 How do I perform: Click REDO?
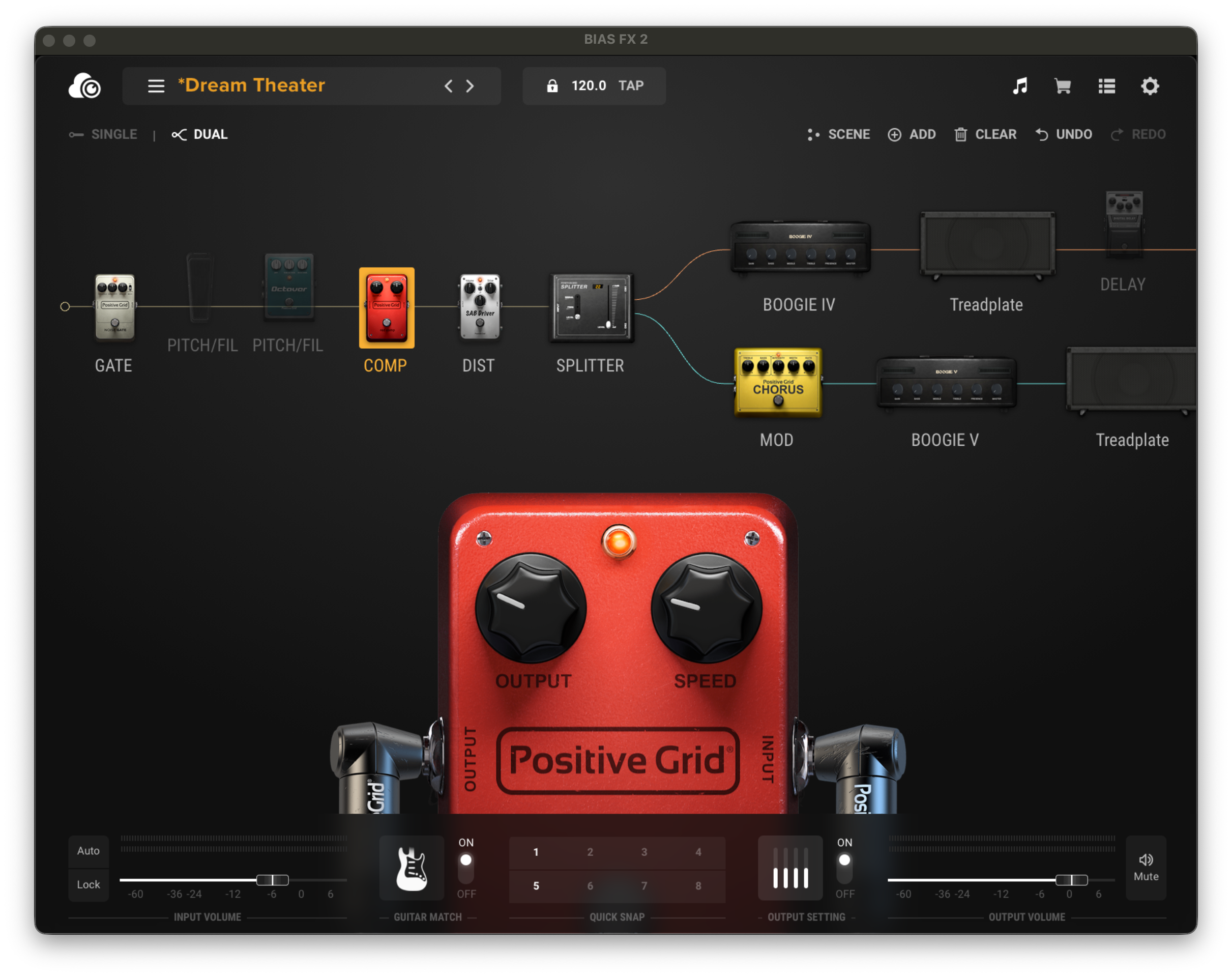[x=1138, y=134]
